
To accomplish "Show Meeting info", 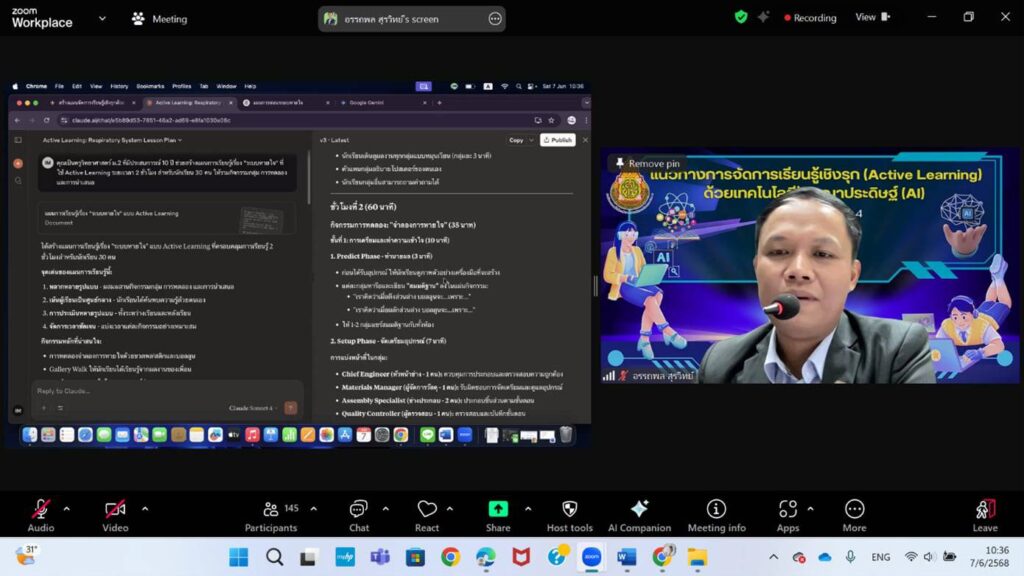I will point(716,514).
